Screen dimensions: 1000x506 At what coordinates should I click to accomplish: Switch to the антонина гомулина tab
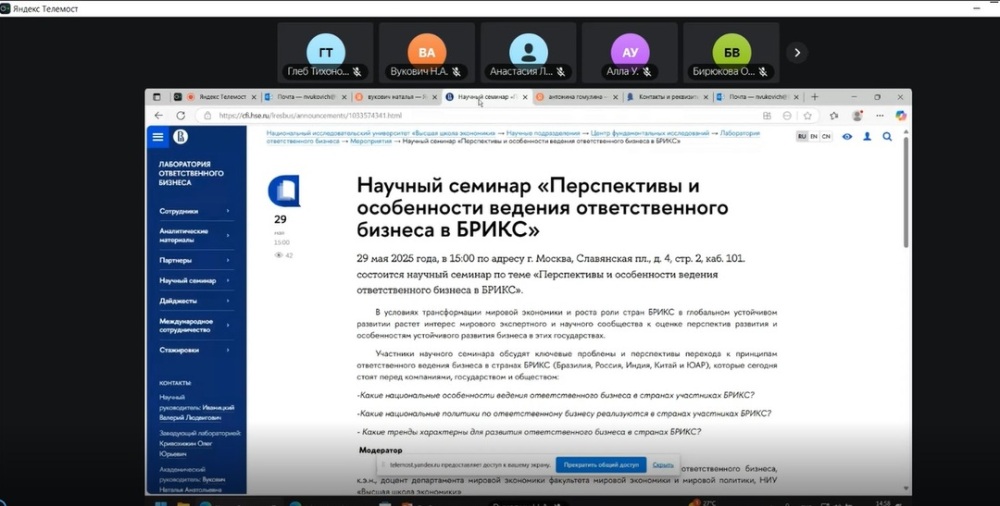coord(577,97)
